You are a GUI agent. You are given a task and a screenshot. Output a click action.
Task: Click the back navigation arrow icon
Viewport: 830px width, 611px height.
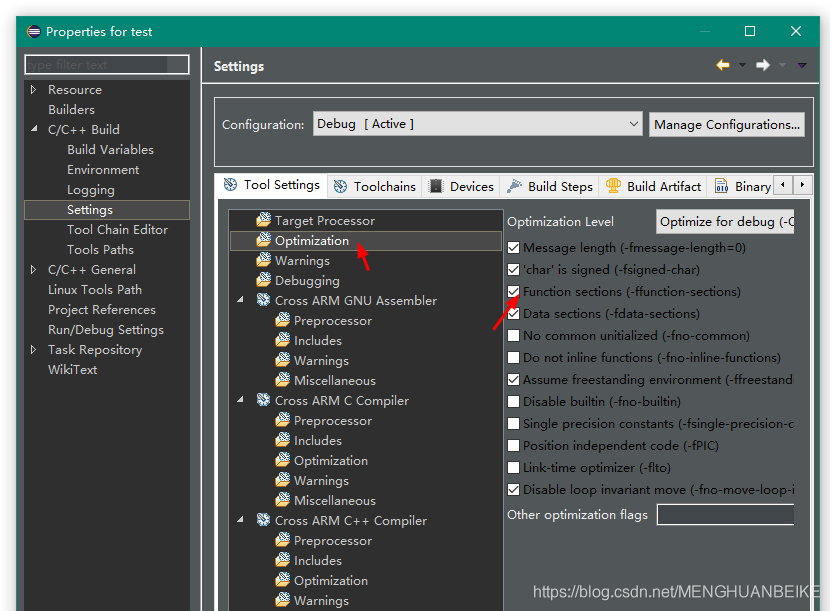click(722, 66)
